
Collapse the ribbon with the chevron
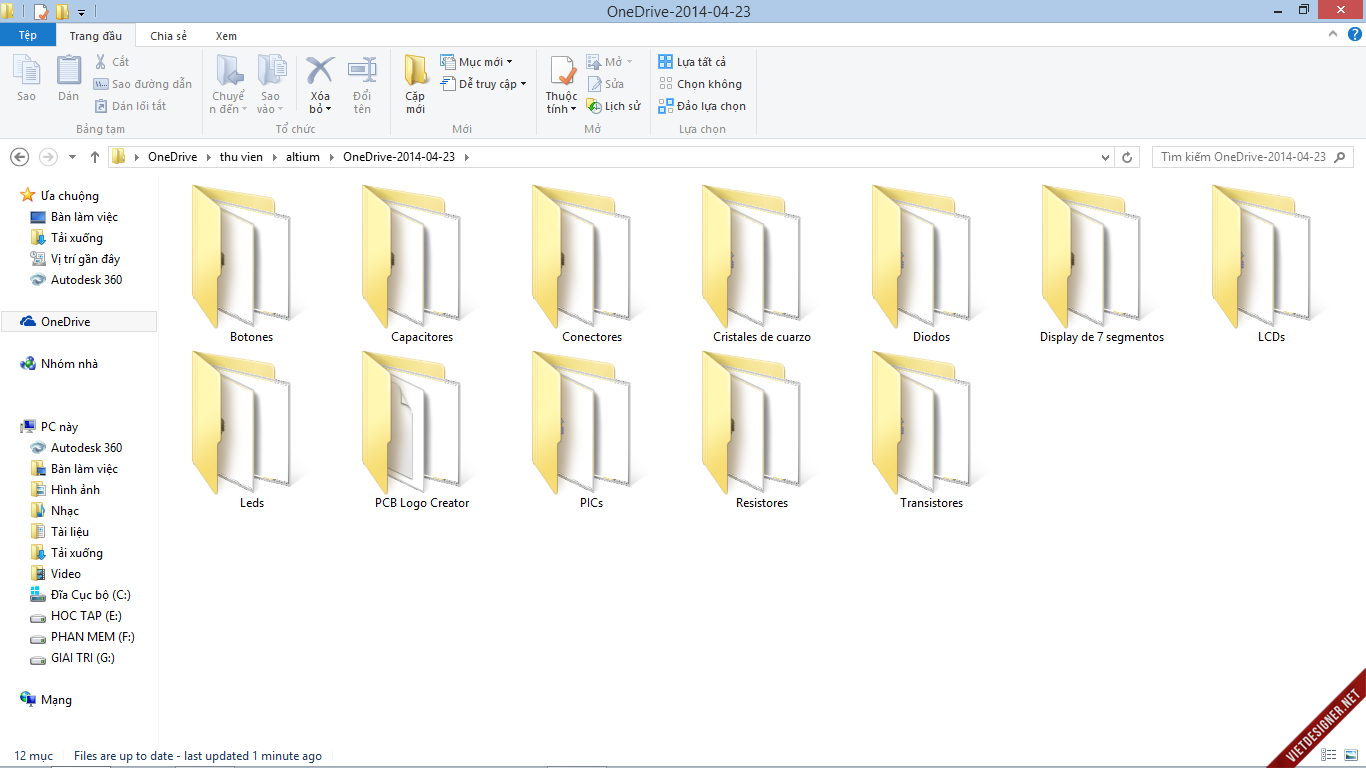pyautogui.click(x=1331, y=34)
